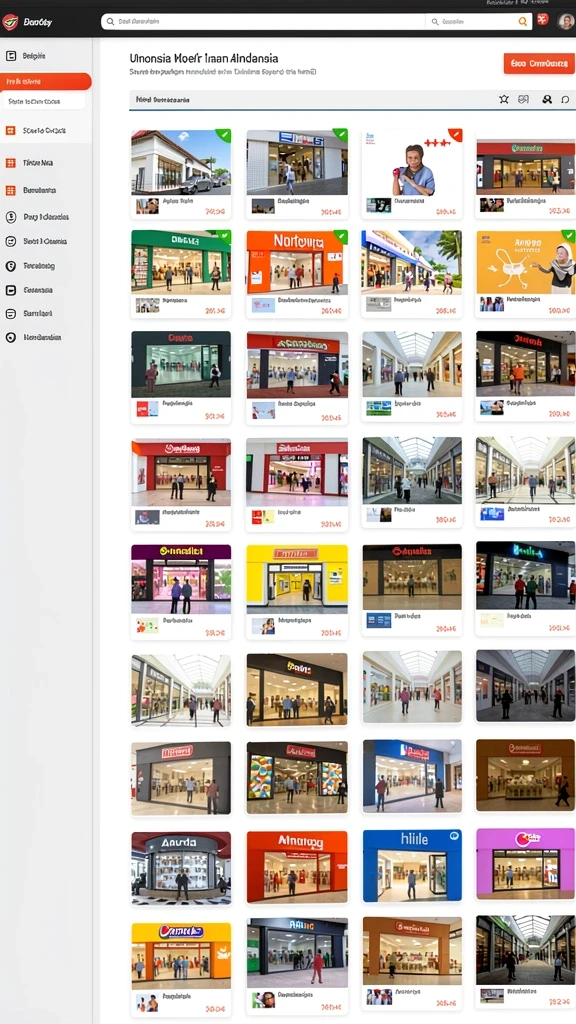Open the brown store interior listing
Screen dimensions: 576x1024
526,775
